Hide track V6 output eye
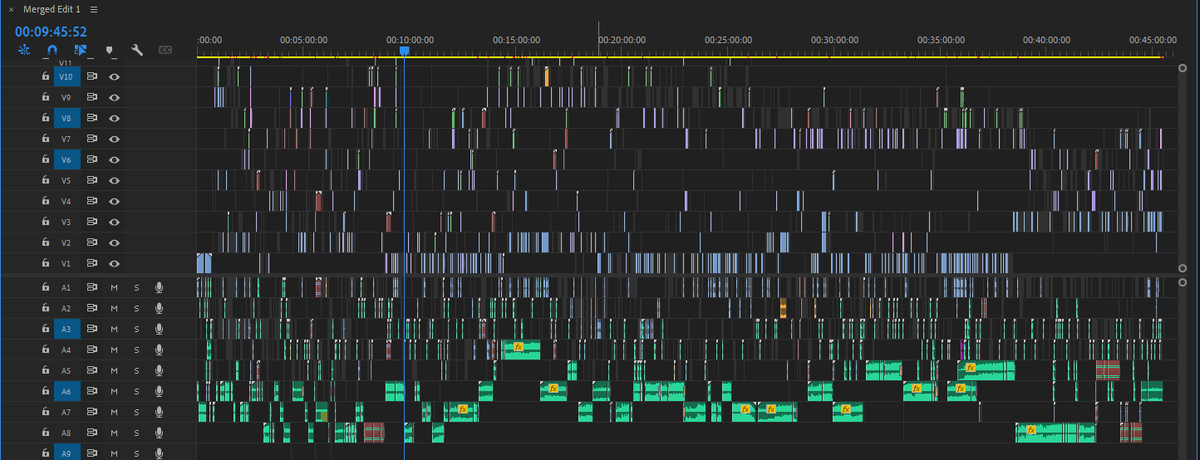 115,160
